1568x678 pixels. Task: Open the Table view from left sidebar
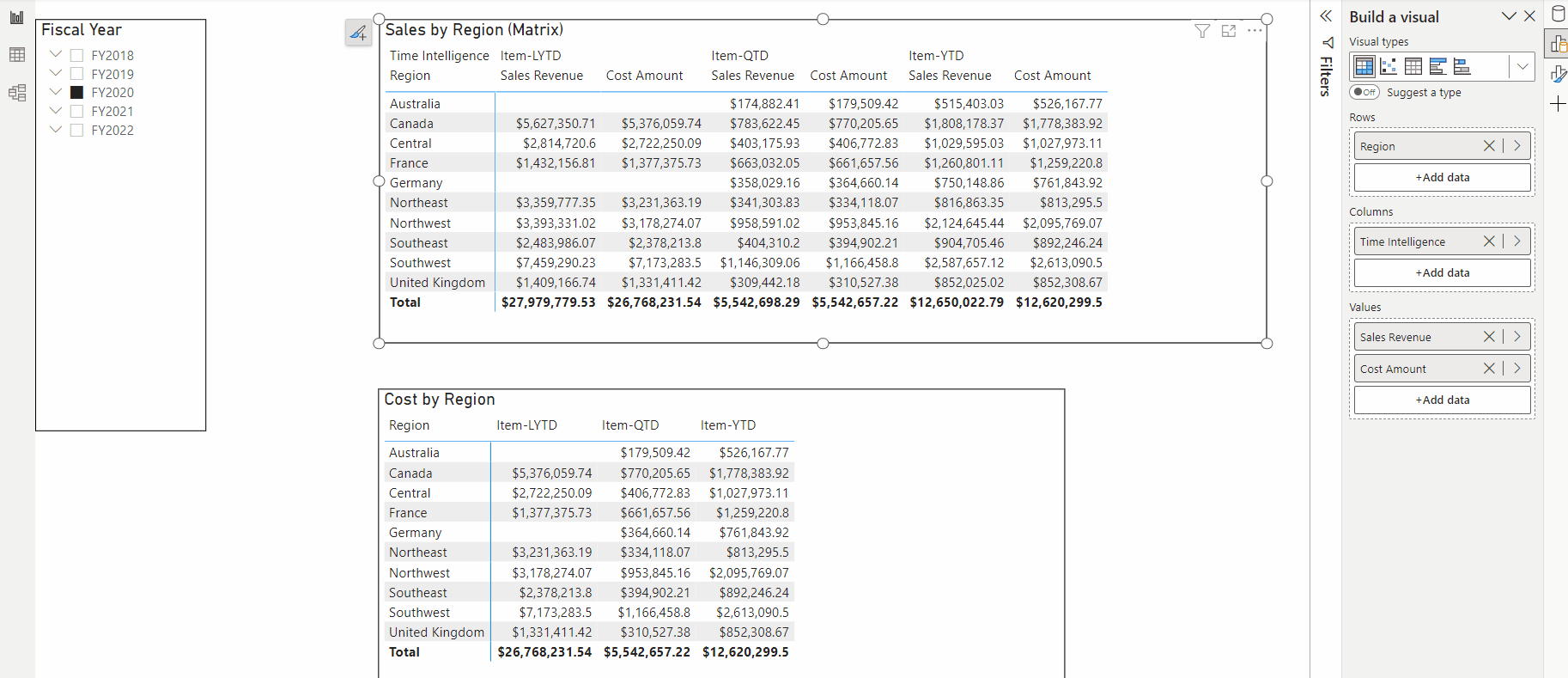16,55
